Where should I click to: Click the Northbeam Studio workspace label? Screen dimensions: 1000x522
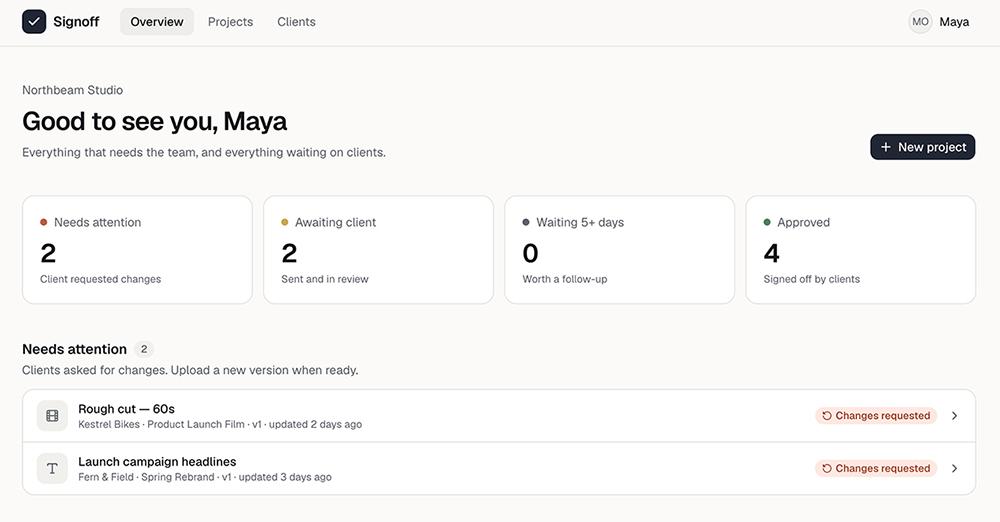(x=73, y=90)
